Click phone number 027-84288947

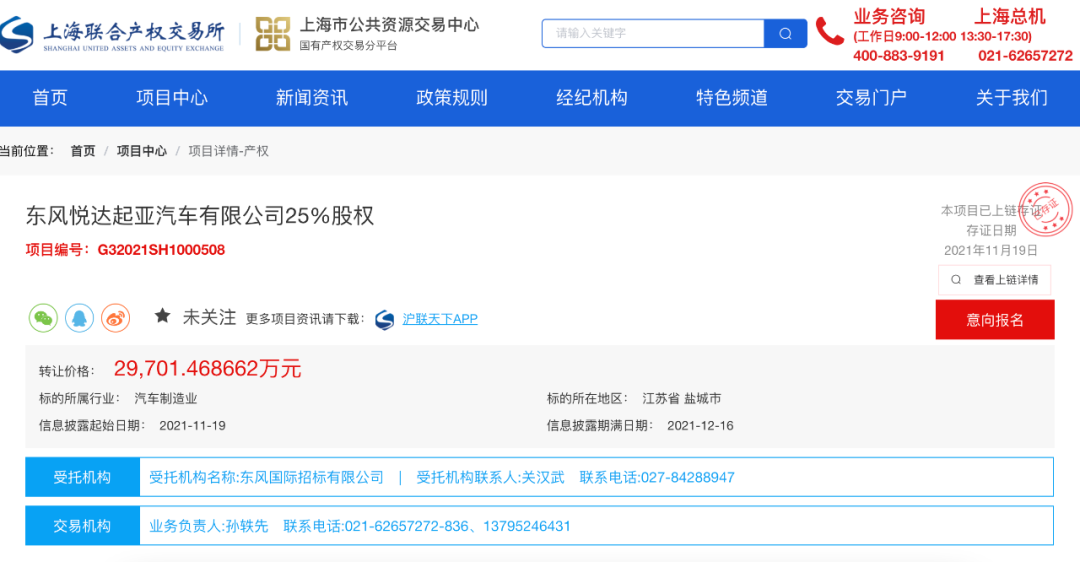(688, 477)
